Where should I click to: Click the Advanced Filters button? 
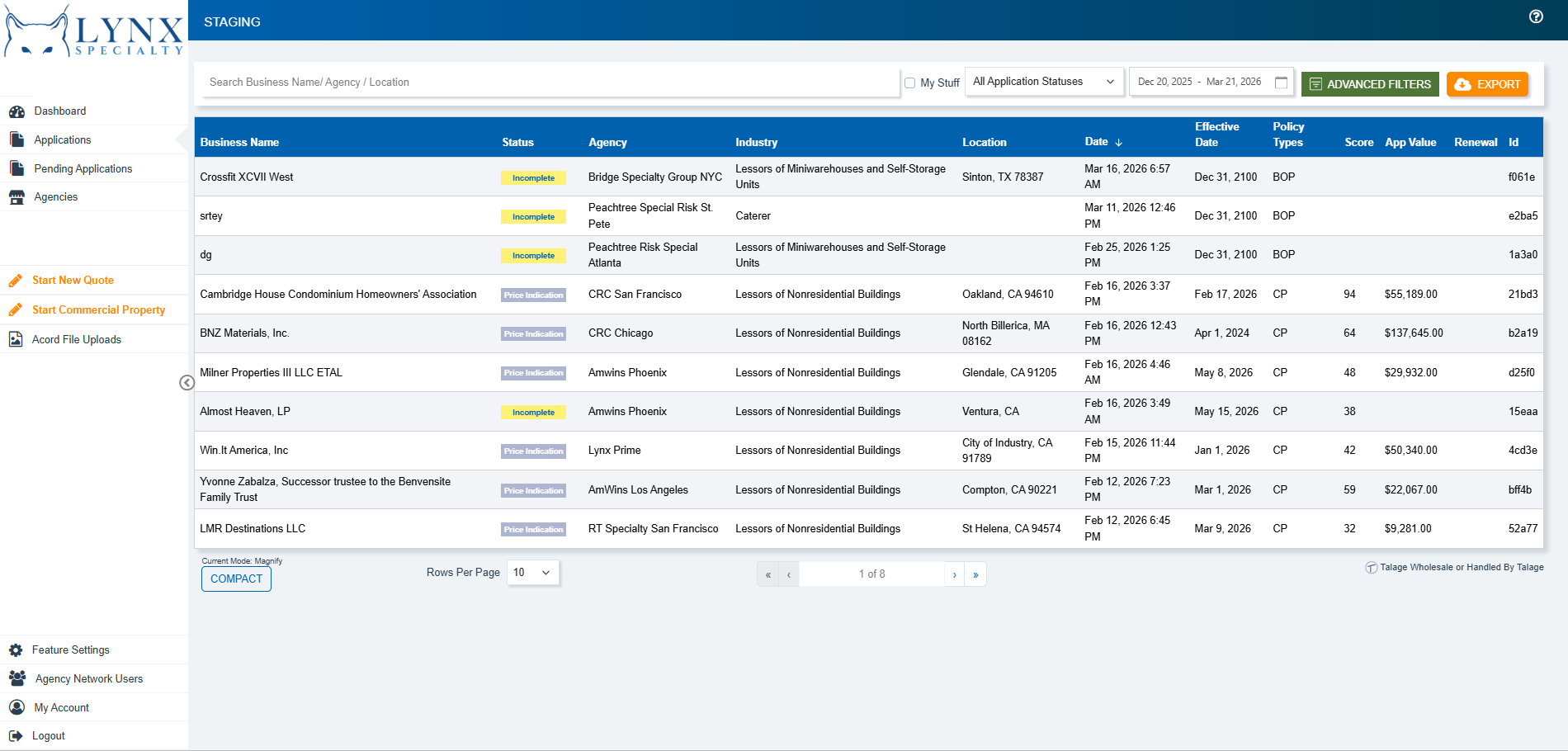[x=1370, y=84]
